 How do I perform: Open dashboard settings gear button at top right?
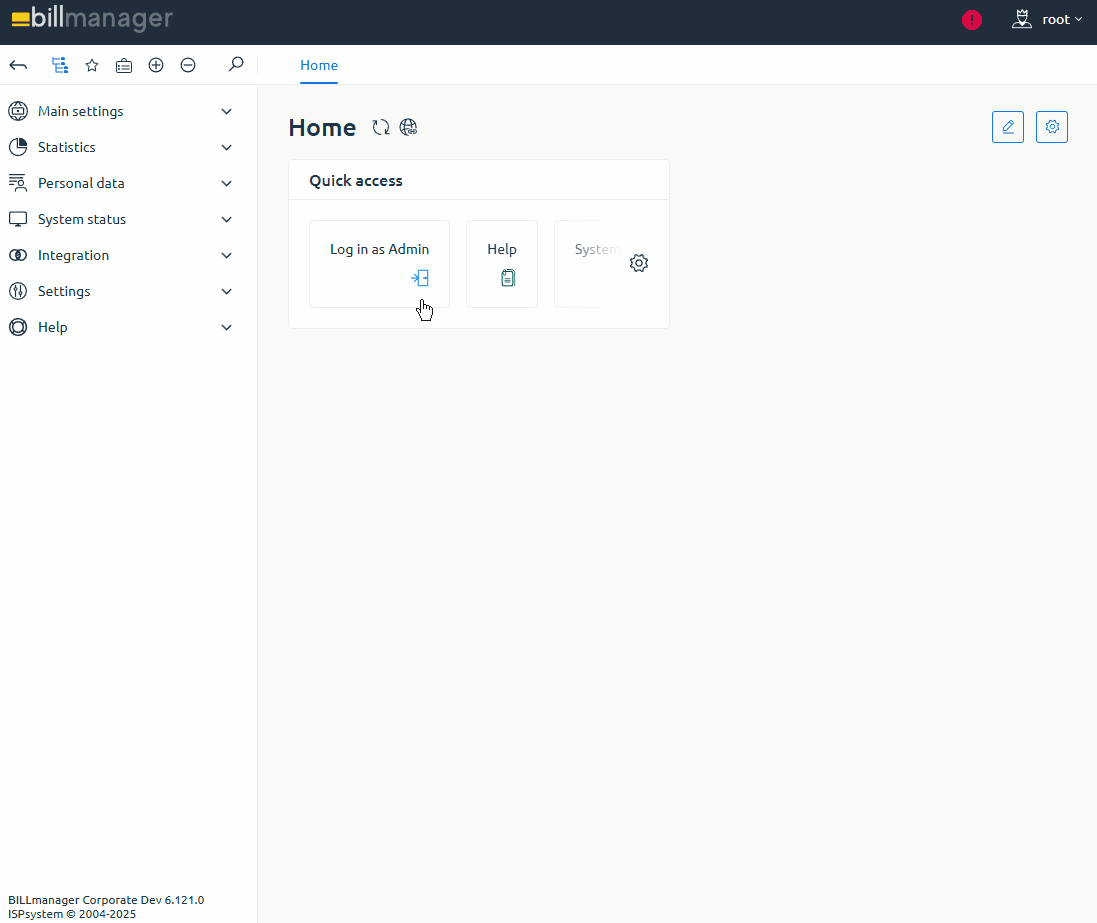point(1051,127)
